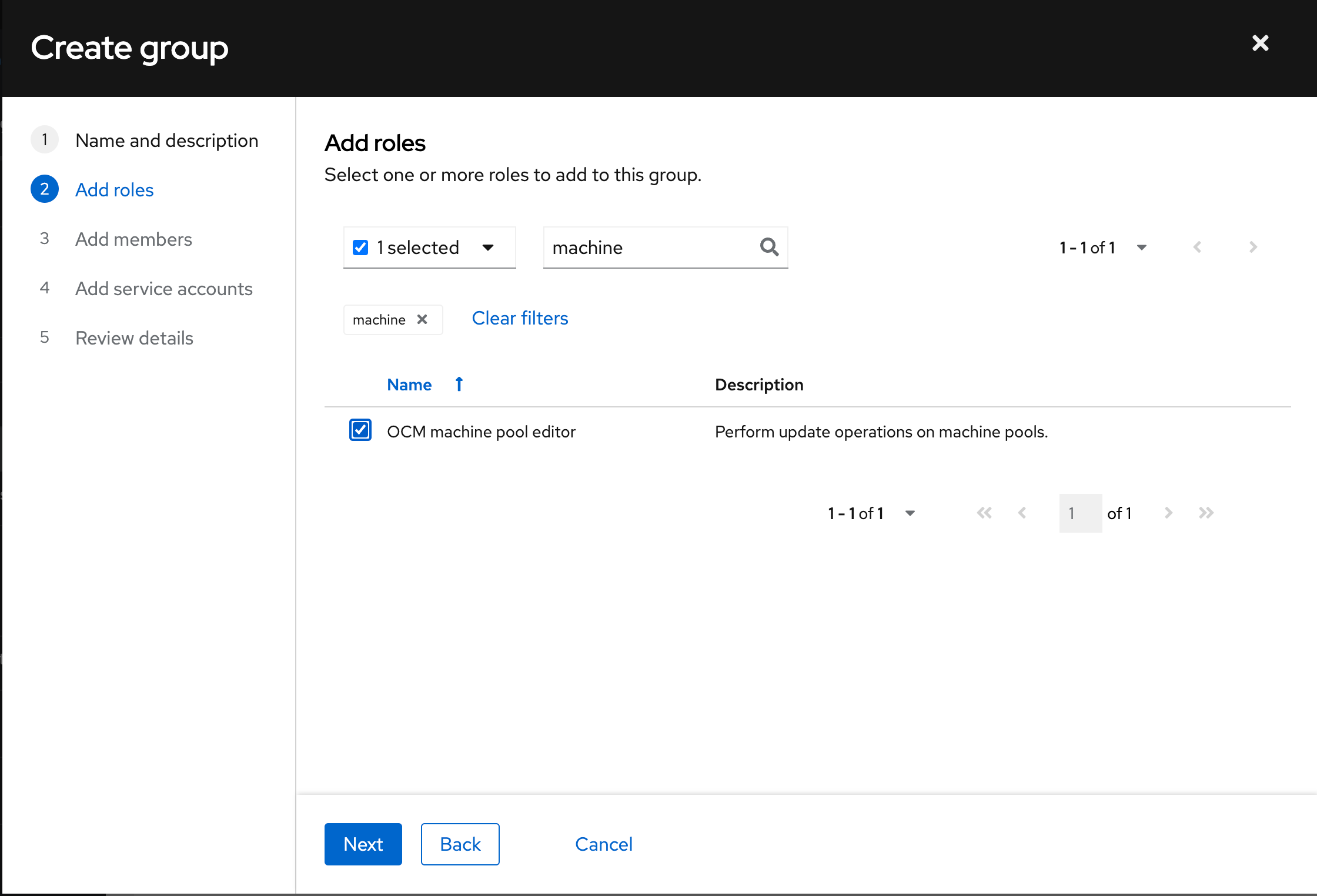Uncheck the OCM machine pool editor role
This screenshot has height=896, width=1317.
[360, 430]
